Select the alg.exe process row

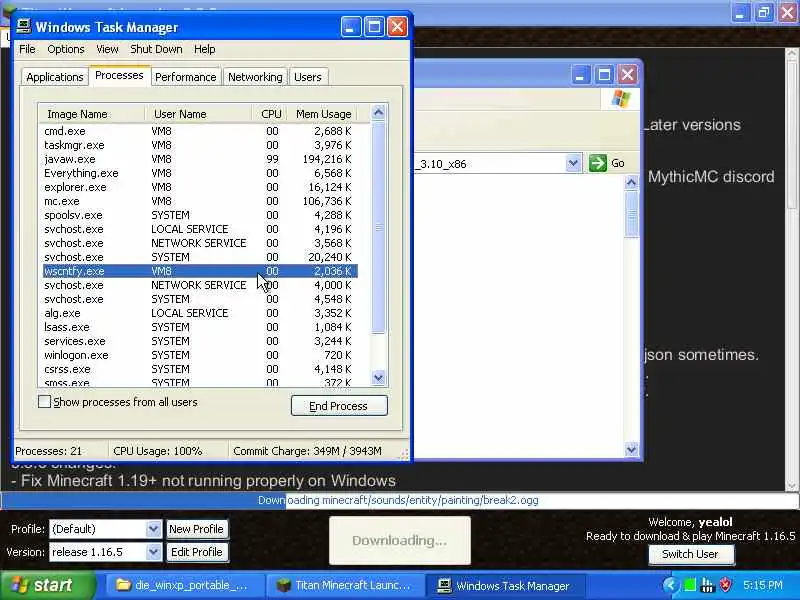200,313
